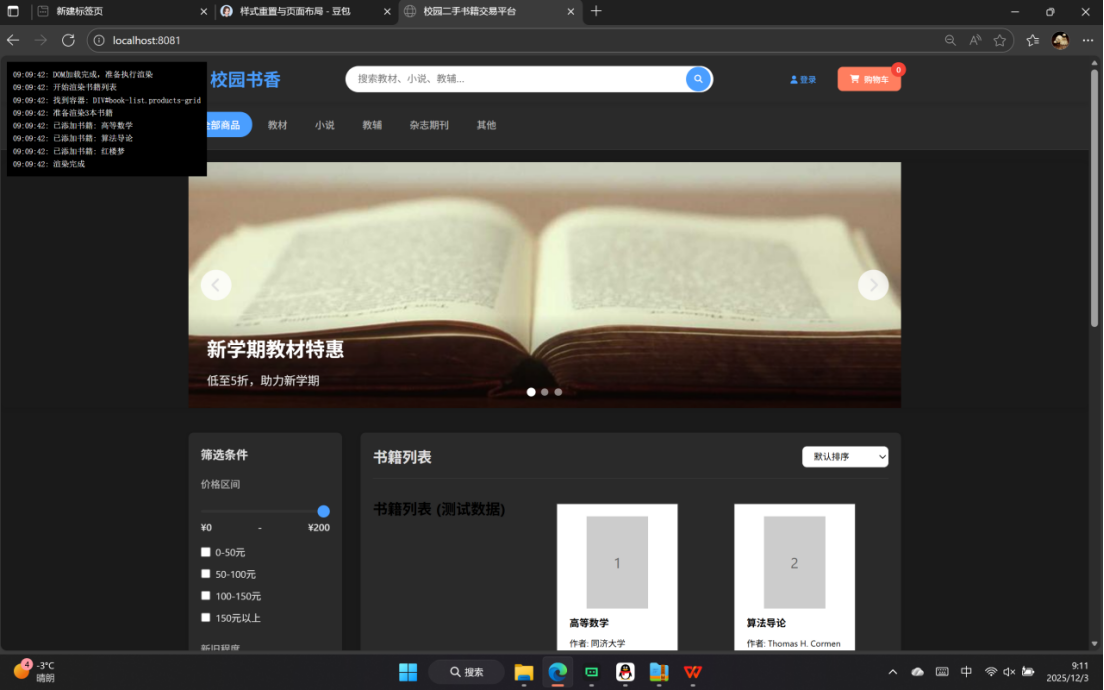Click the 筛选条件 filter heading
This screenshot has width=1104, height=690.
[x=224, y=455]
